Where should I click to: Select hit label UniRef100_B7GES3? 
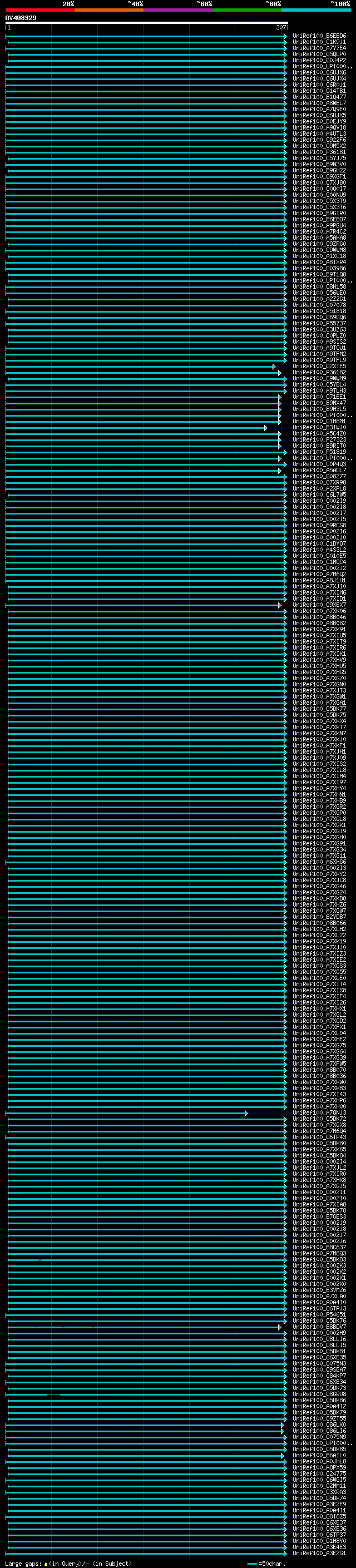[319, 1217]
